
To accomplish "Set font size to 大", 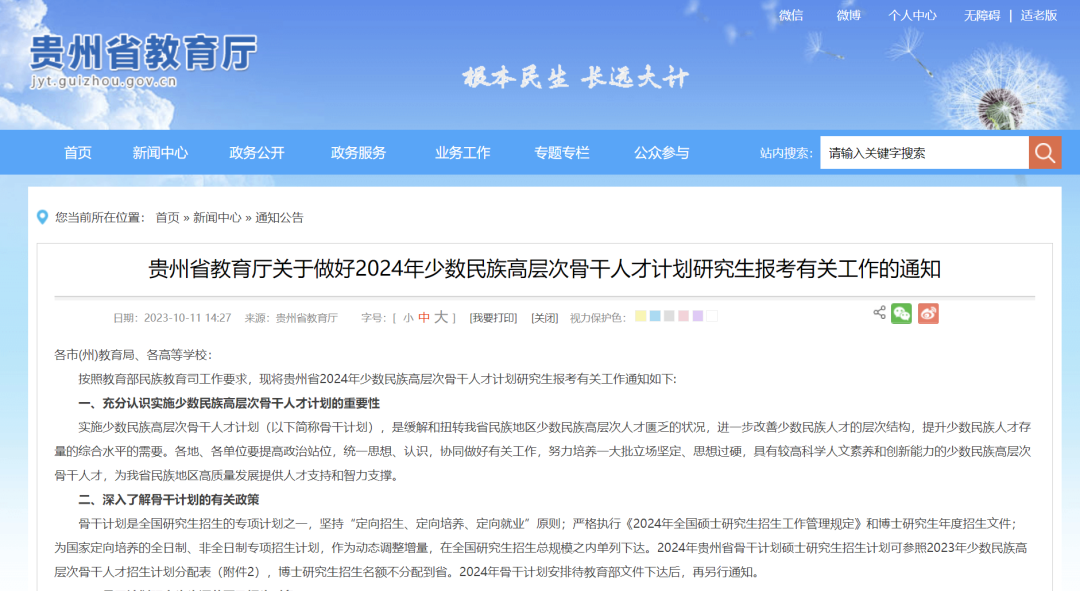I will [x=441, y=317].
